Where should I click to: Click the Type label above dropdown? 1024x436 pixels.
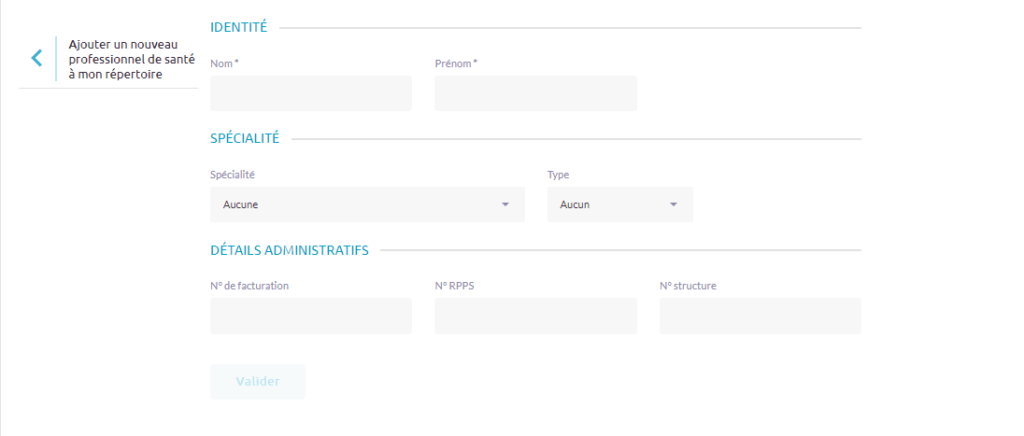(x=558, y=175)
